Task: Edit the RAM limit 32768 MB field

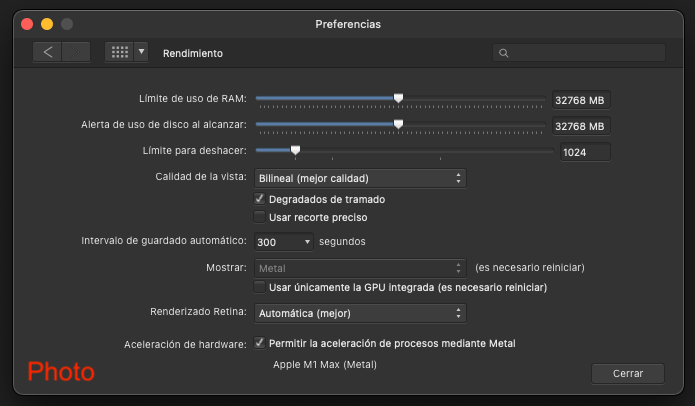Action: tap(581, 100)
